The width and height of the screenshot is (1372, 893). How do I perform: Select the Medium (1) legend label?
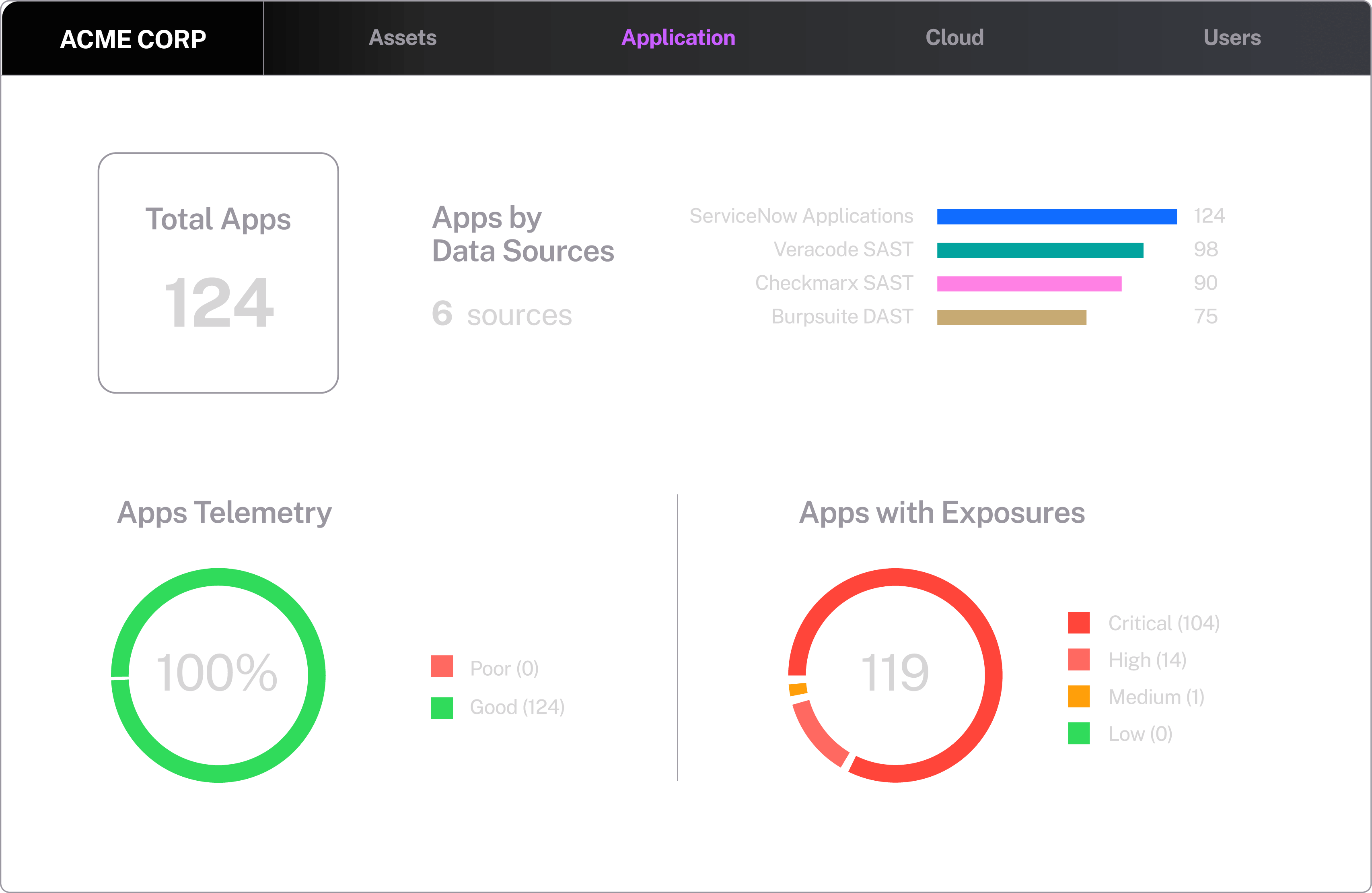pos(1156,697)
